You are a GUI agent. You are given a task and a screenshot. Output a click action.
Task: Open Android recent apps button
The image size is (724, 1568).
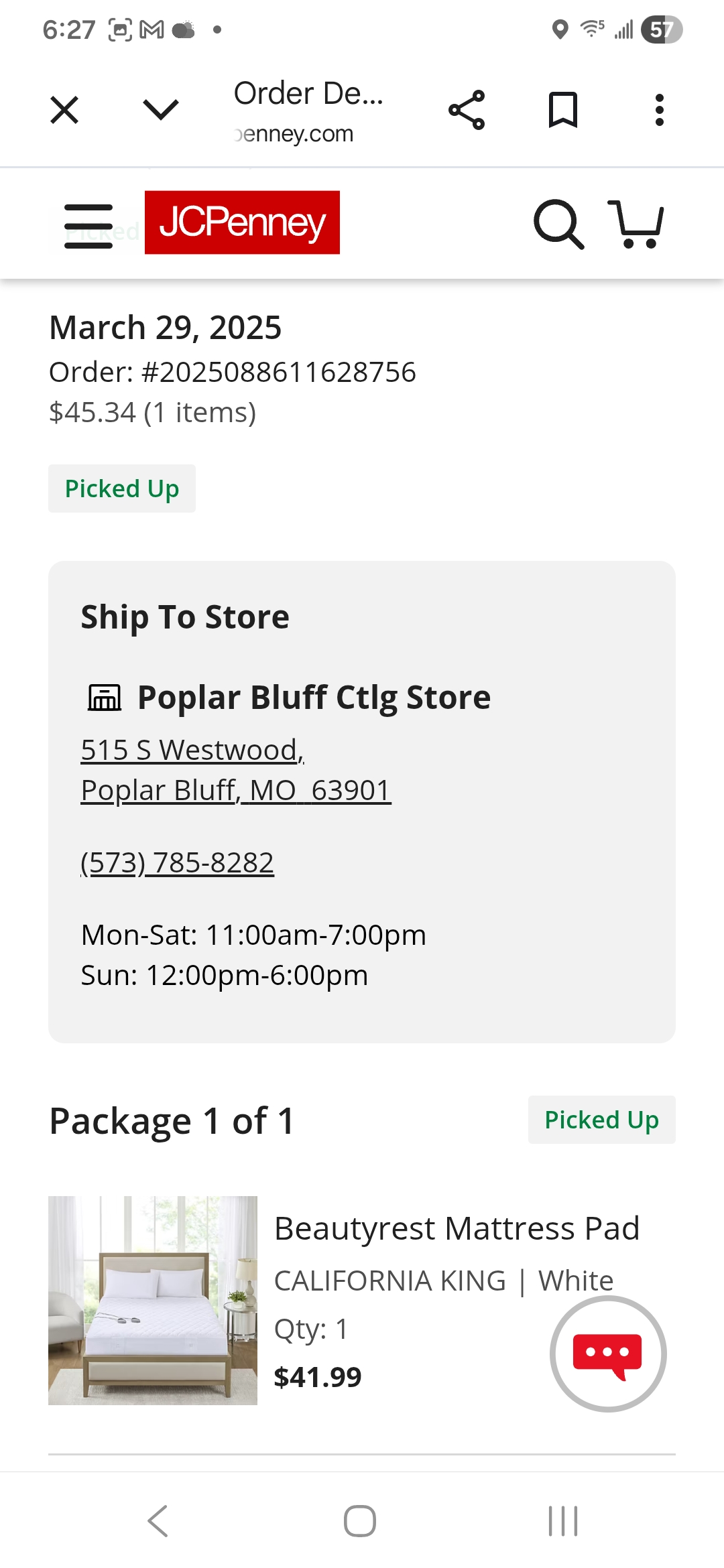pyautogui.click(x=563, y=1520)
